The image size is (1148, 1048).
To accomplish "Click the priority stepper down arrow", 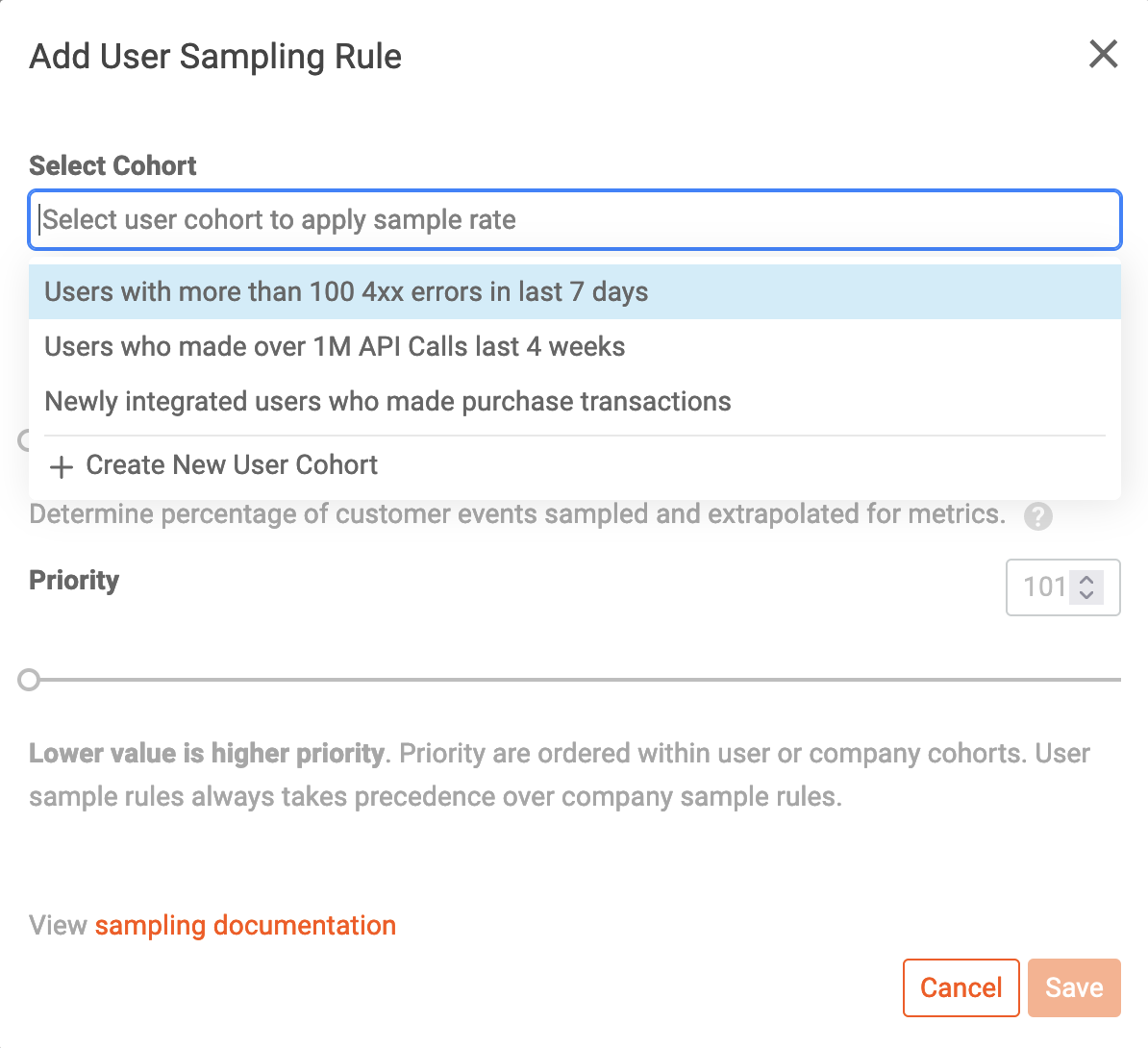I will tap(1086, 594).
